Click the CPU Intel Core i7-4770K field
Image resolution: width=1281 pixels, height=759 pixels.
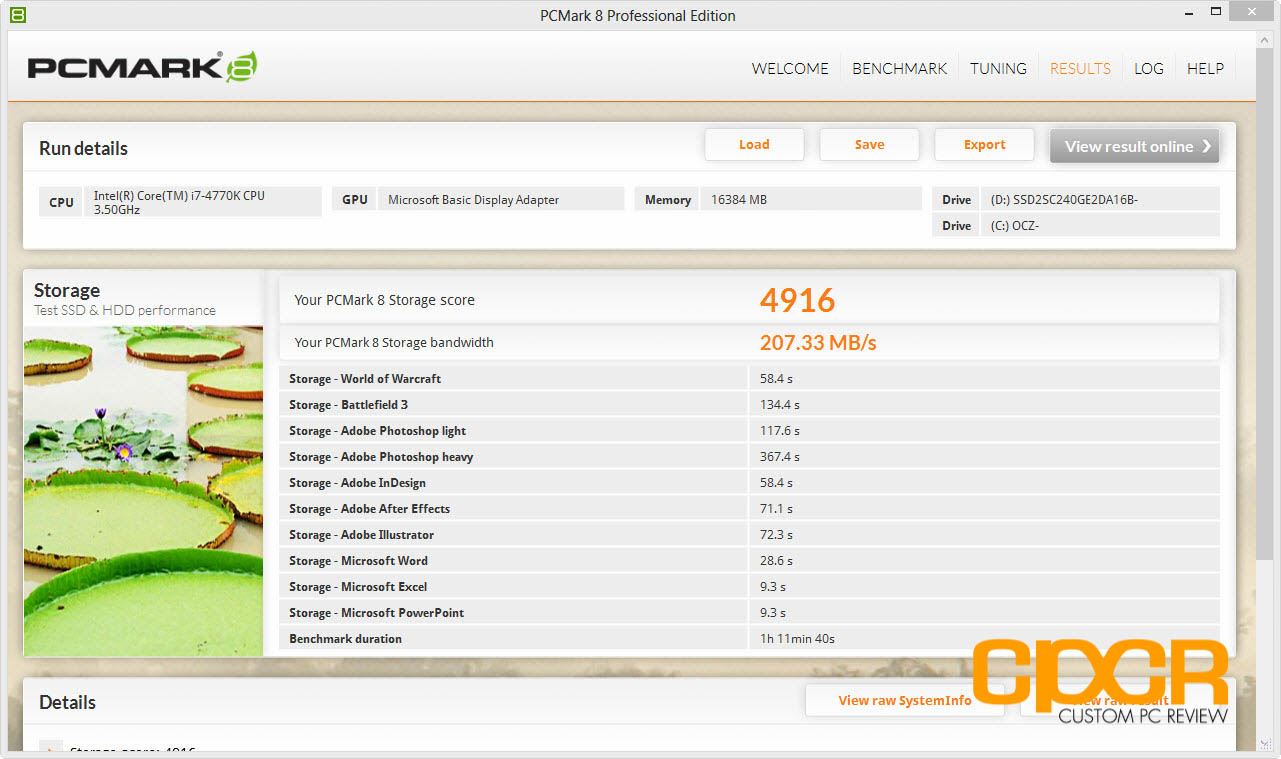point(180,202)
